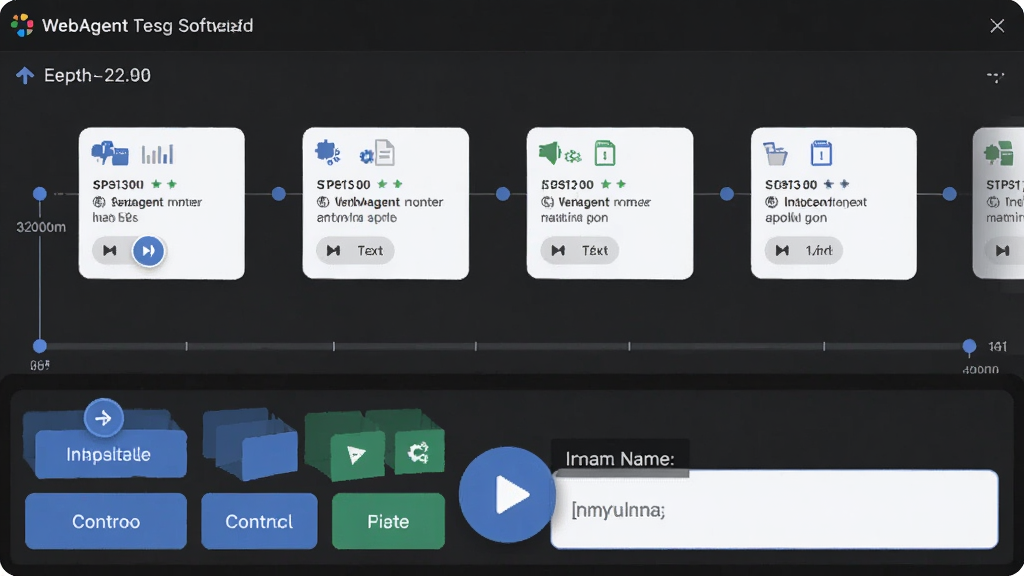Screen dimensions: 1024x576
Task: Focus the Imam Name input field
Action: click(x=775, y=509)
